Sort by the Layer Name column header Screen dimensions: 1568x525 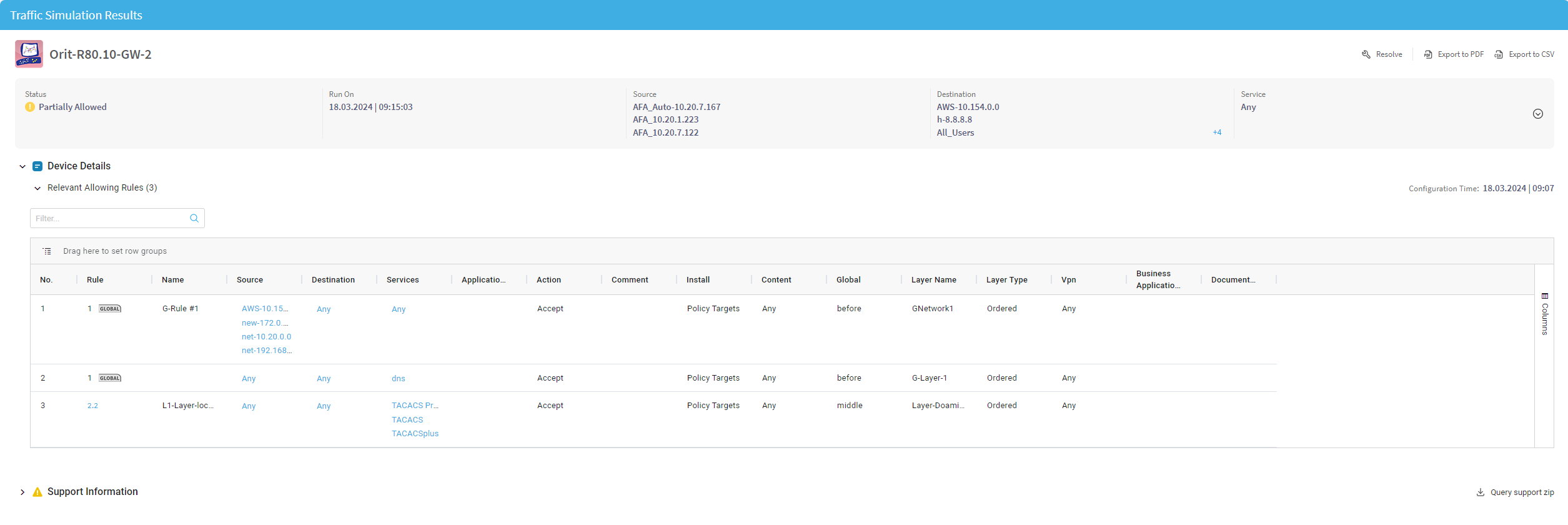click(x=933, y=280)
